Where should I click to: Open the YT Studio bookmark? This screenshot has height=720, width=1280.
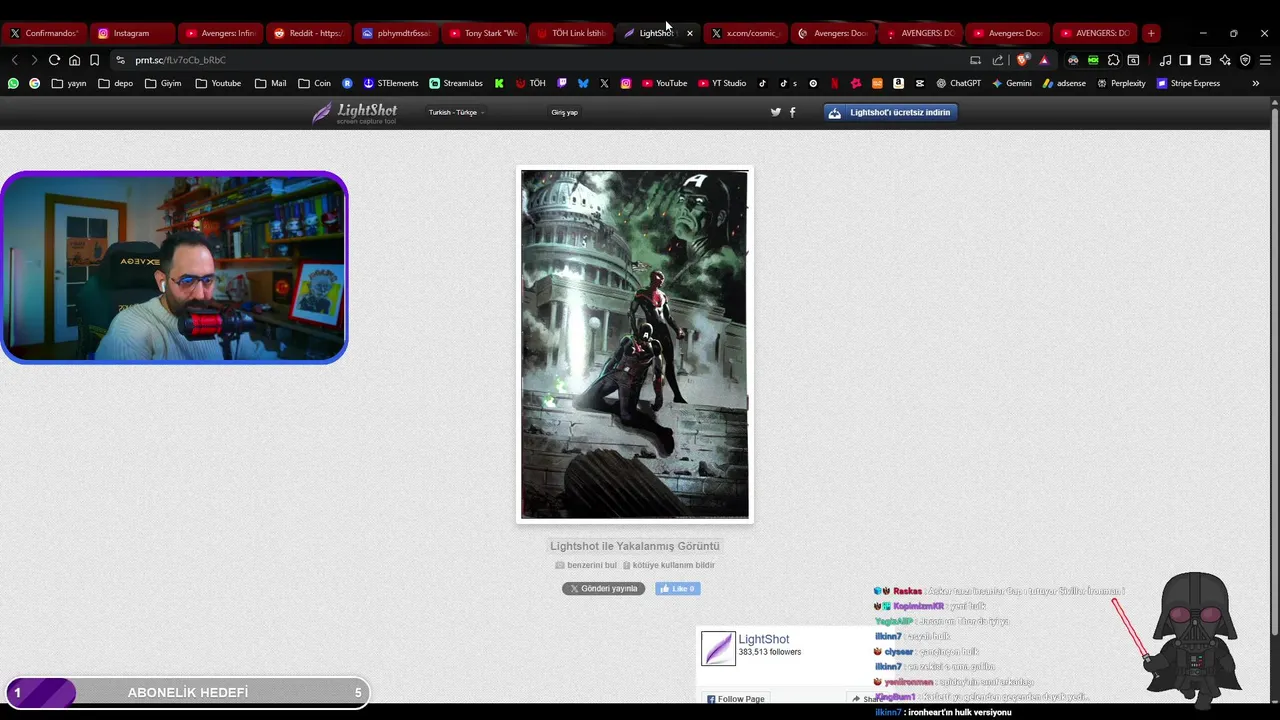(722, 83)
